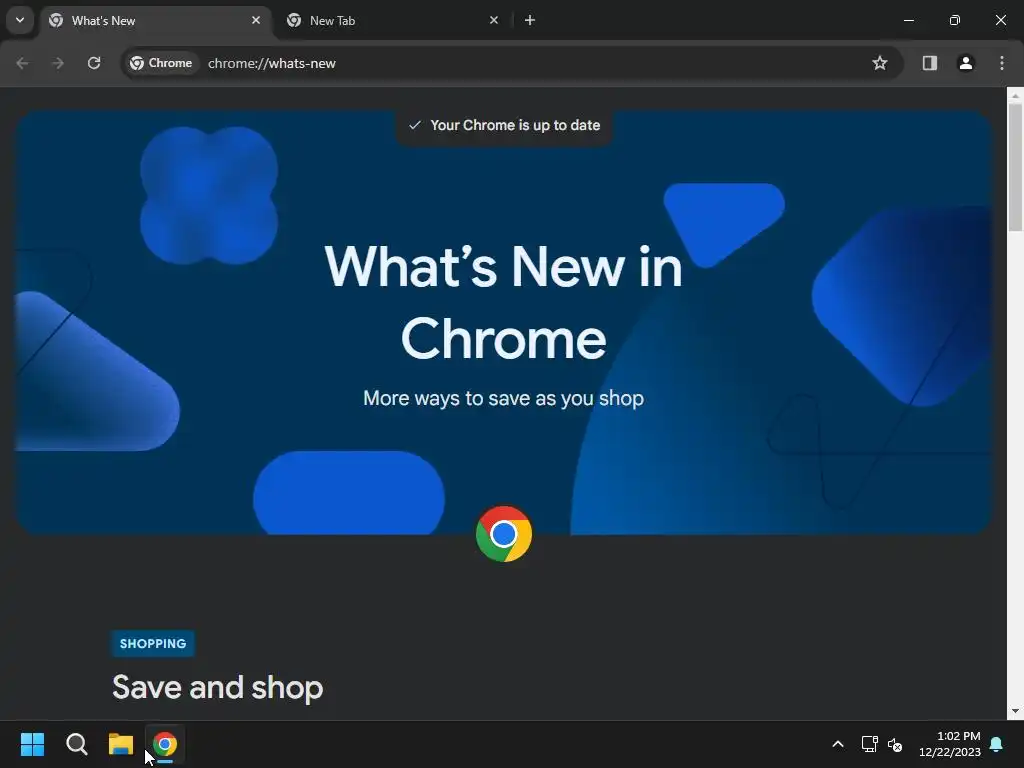Click the 'Your Chrome is up to date' notice
1024x768 pixels.
point(504,125)
